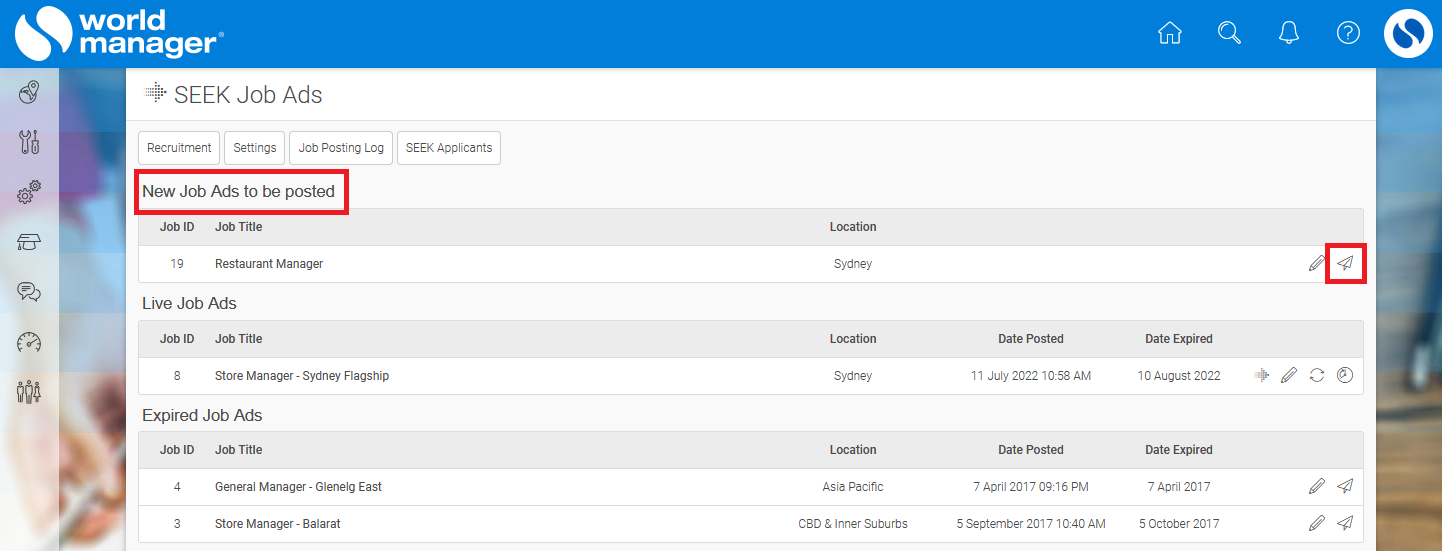Go to the Recruitment tab
Image resolution: width=1442 pixels, height=551 pixels.
pos(179,147)
